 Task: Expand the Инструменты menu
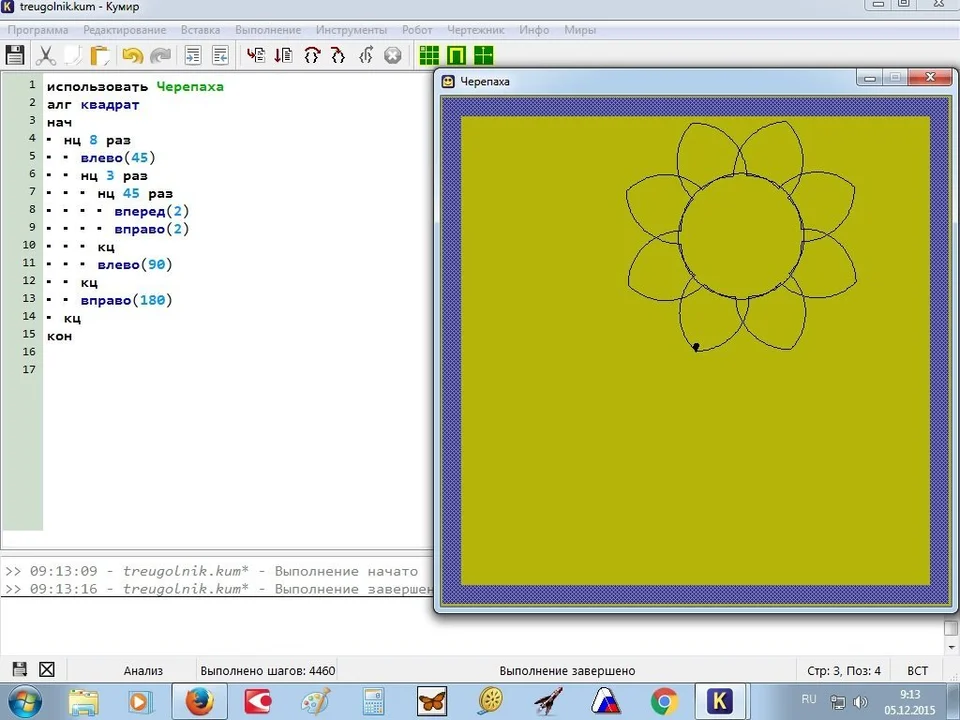pyautogui.click(x=351, y=30)
